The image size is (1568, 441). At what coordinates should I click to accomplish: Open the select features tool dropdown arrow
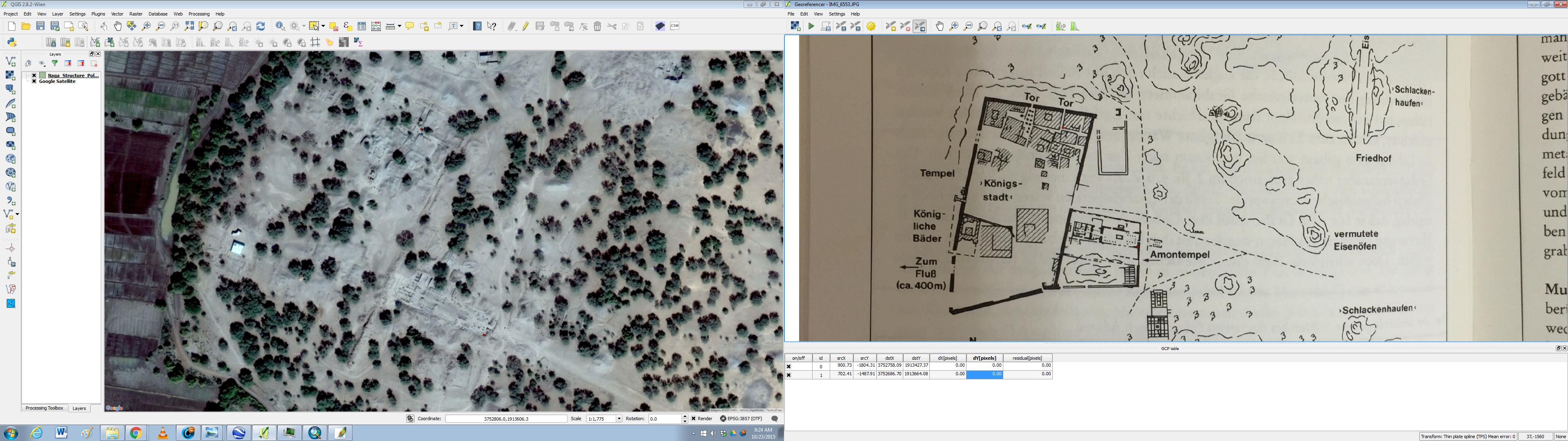[x=323, y=26]
